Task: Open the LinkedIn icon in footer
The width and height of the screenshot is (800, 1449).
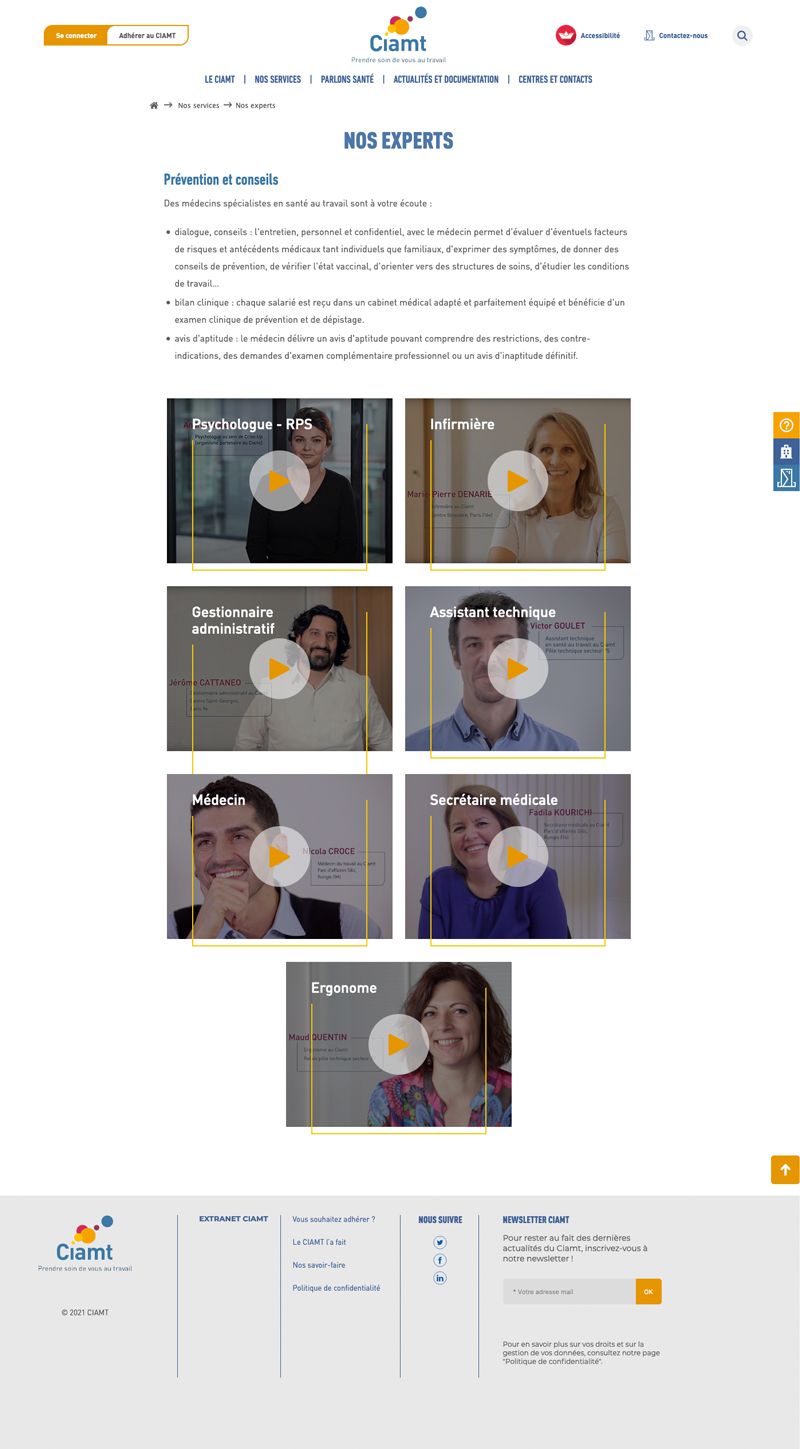Action: (x=440, y=1278)
